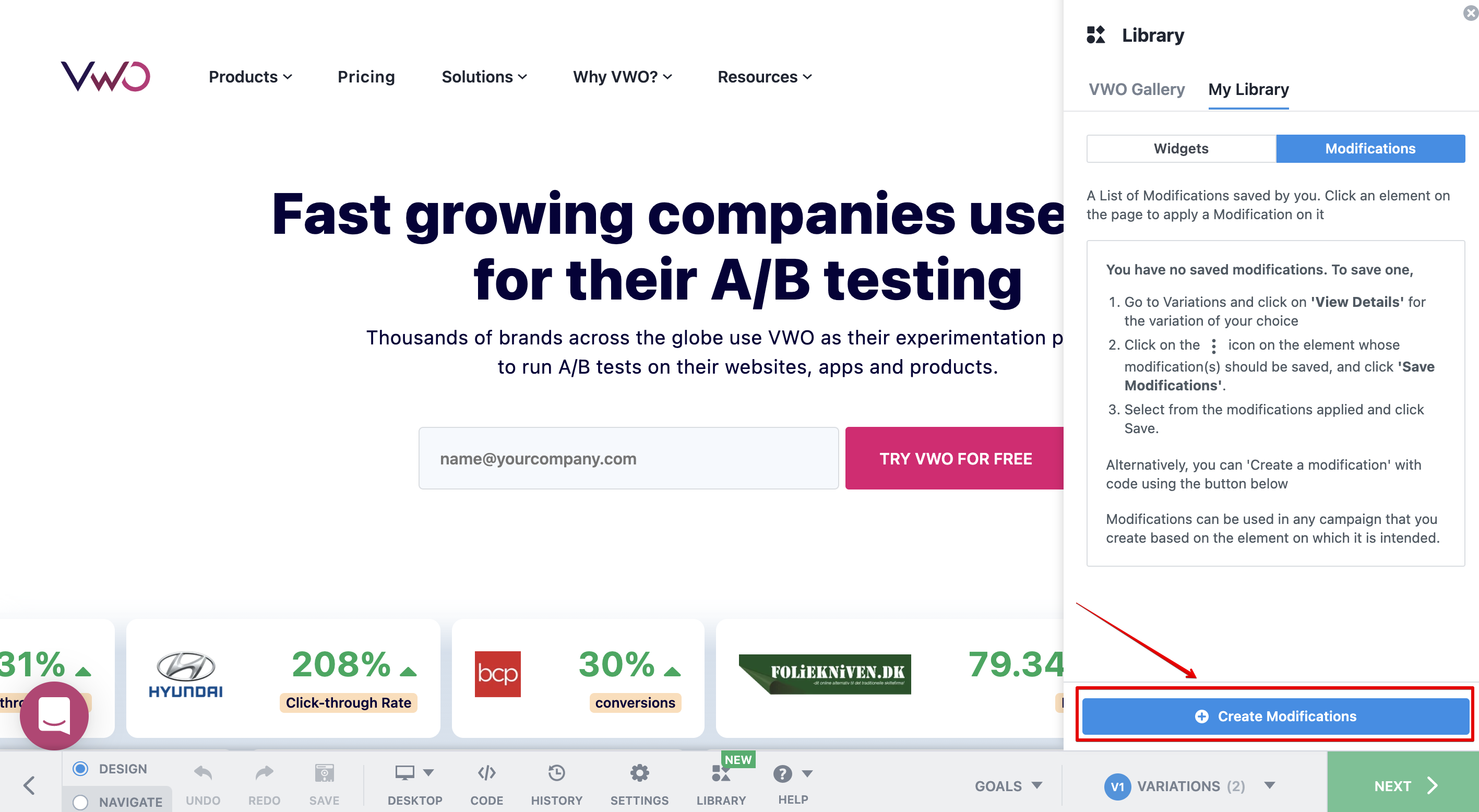Open the Settings gear icon
The image size is (1479, 812).
[639, 772]
